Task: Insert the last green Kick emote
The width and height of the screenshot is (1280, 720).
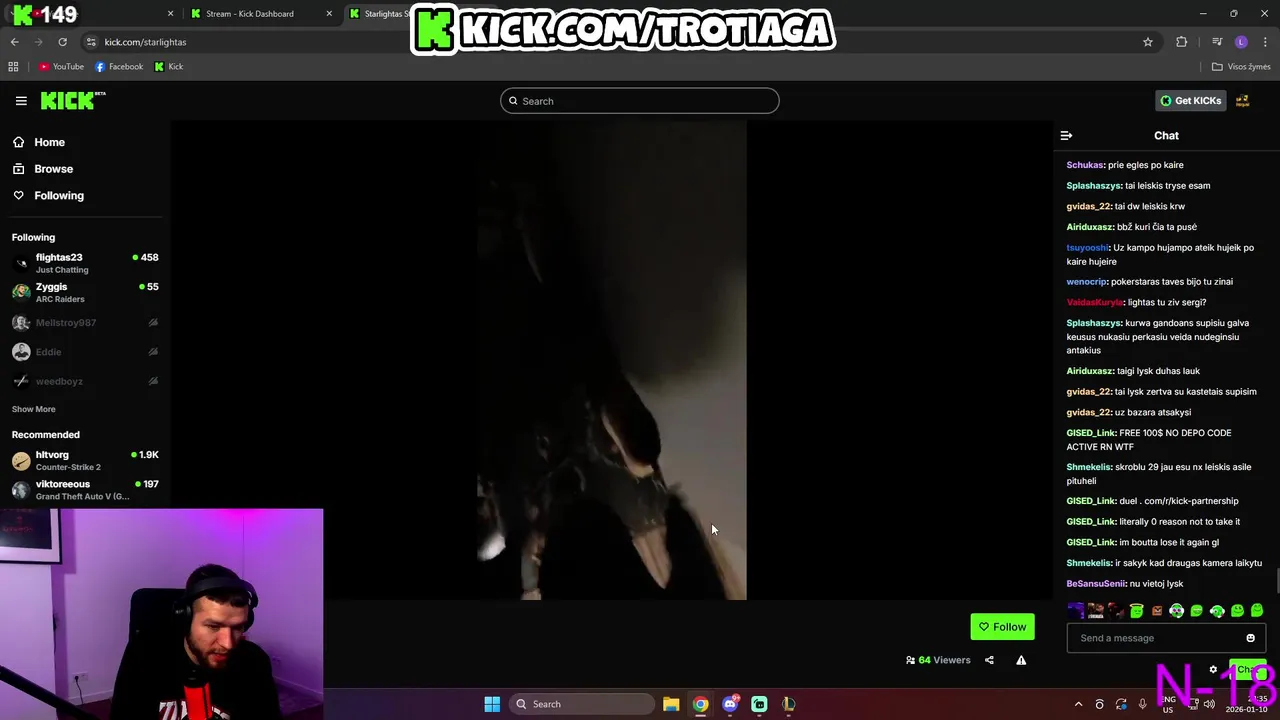Action: 1257,610
